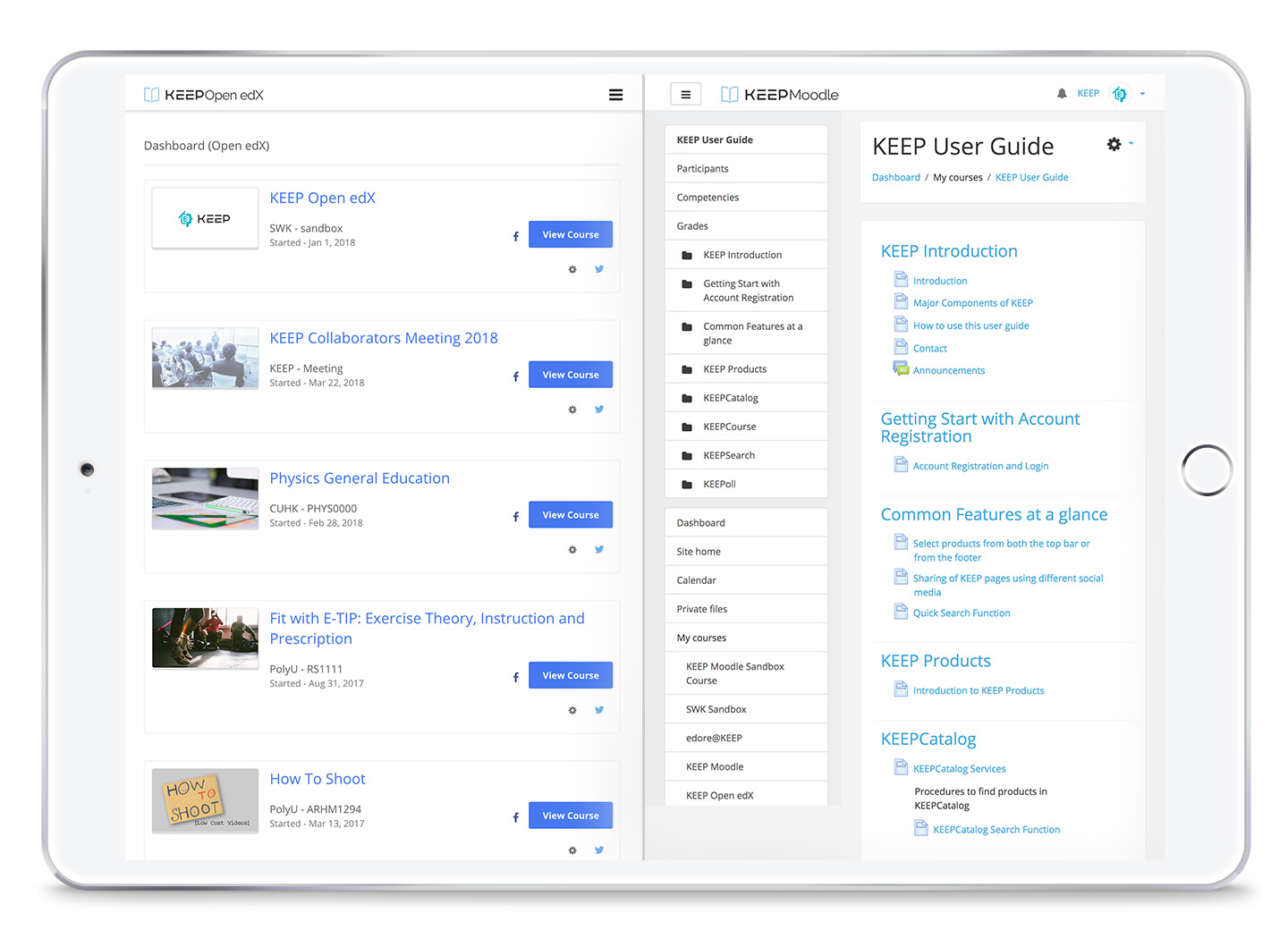This screenshot has width=1288, height=930.
Task: Open gear settings for Fit with E-TIP
Action: pyautogui.click(x=572, y=710)
